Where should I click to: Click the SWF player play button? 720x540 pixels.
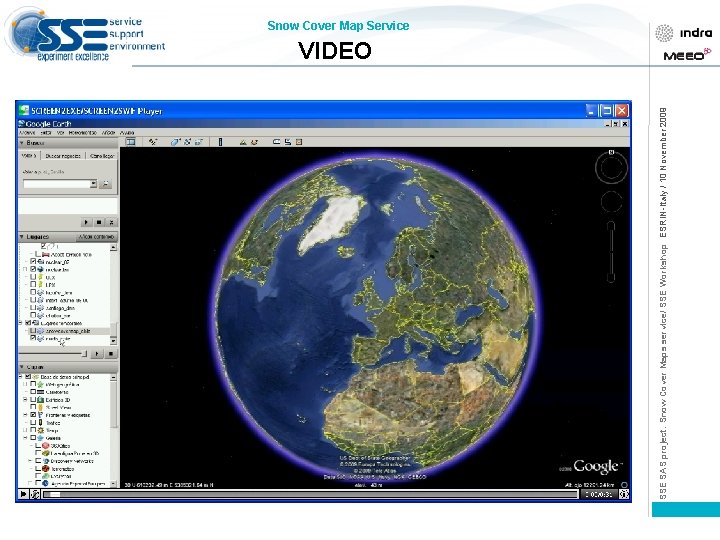click(23, 494)
